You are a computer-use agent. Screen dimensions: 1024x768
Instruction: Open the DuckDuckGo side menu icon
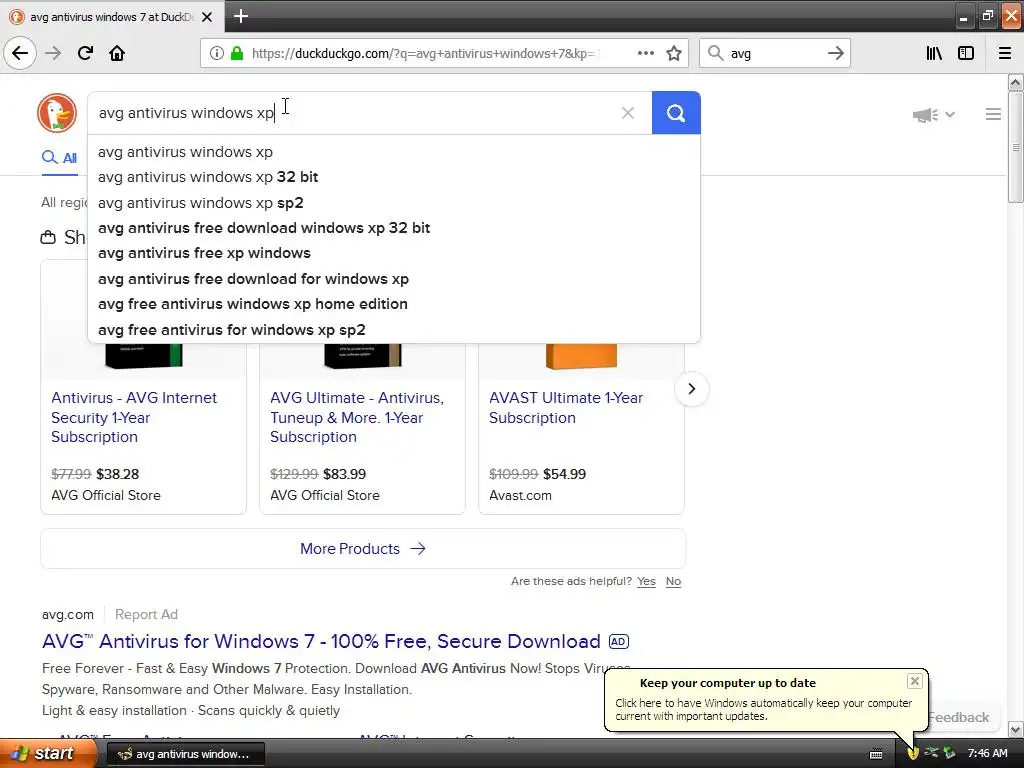993,114
